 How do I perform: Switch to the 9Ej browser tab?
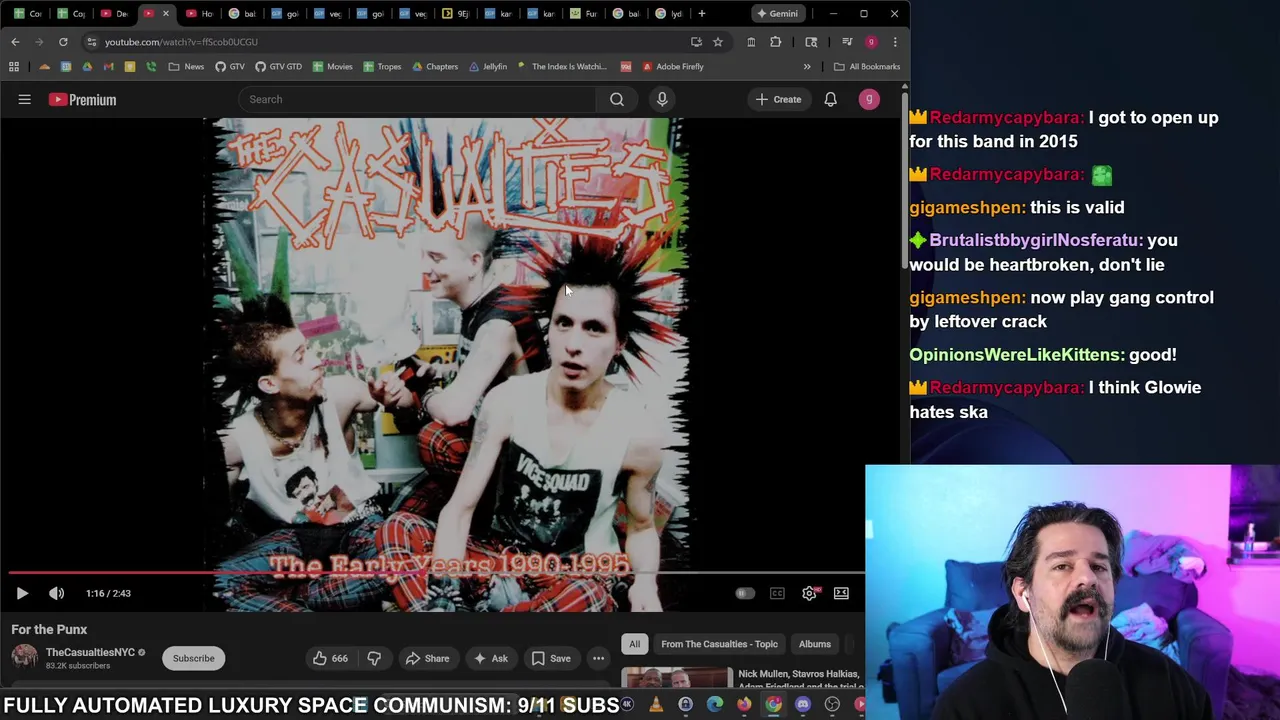click(x=456, y=14)
